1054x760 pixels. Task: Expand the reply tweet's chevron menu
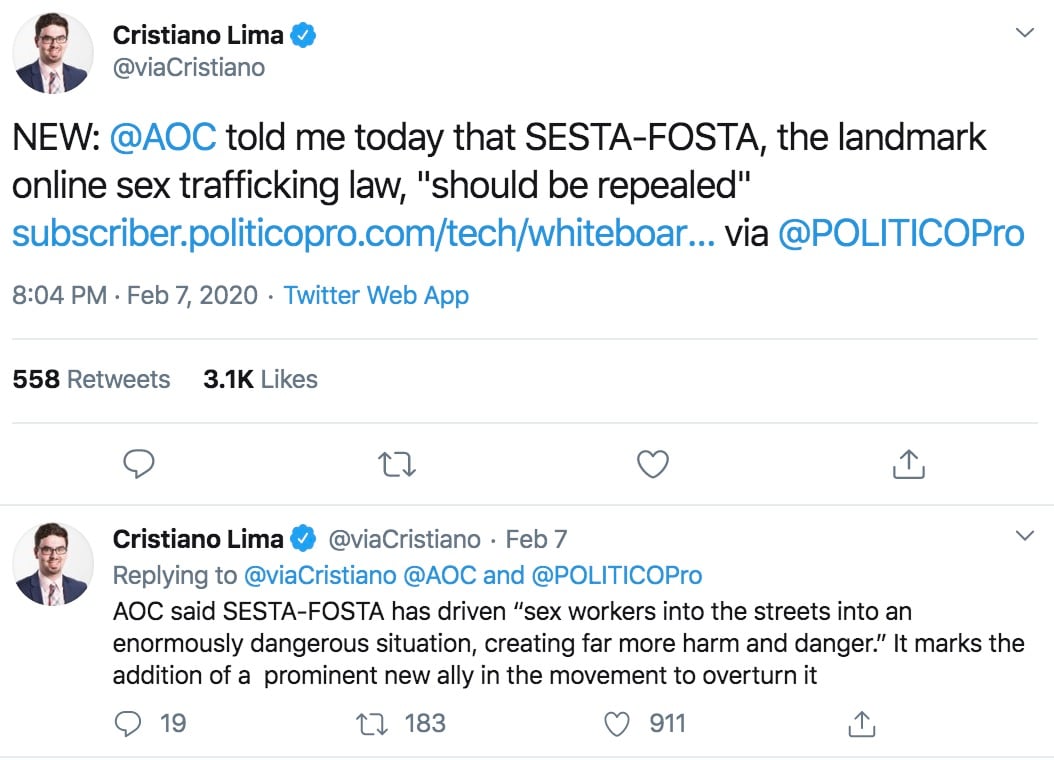click(x=1024, y=536)
